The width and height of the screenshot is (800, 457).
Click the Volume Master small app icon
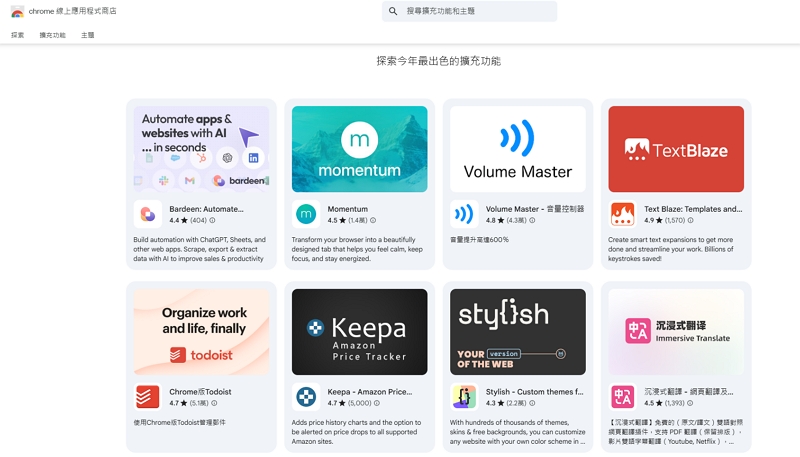pyautogui.click(x=464, y=214)
